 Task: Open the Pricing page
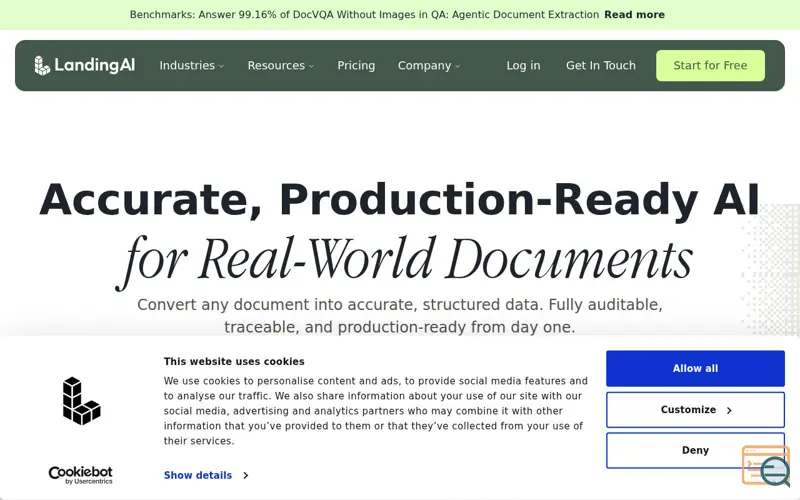(356, 65)
